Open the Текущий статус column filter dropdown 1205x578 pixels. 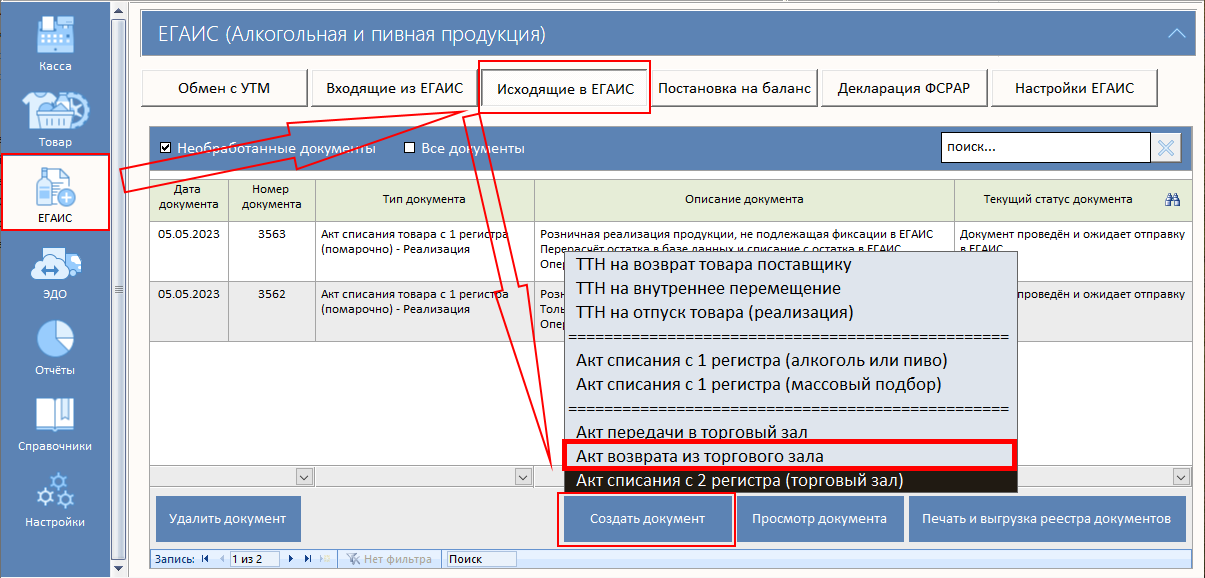point(1182,477)
